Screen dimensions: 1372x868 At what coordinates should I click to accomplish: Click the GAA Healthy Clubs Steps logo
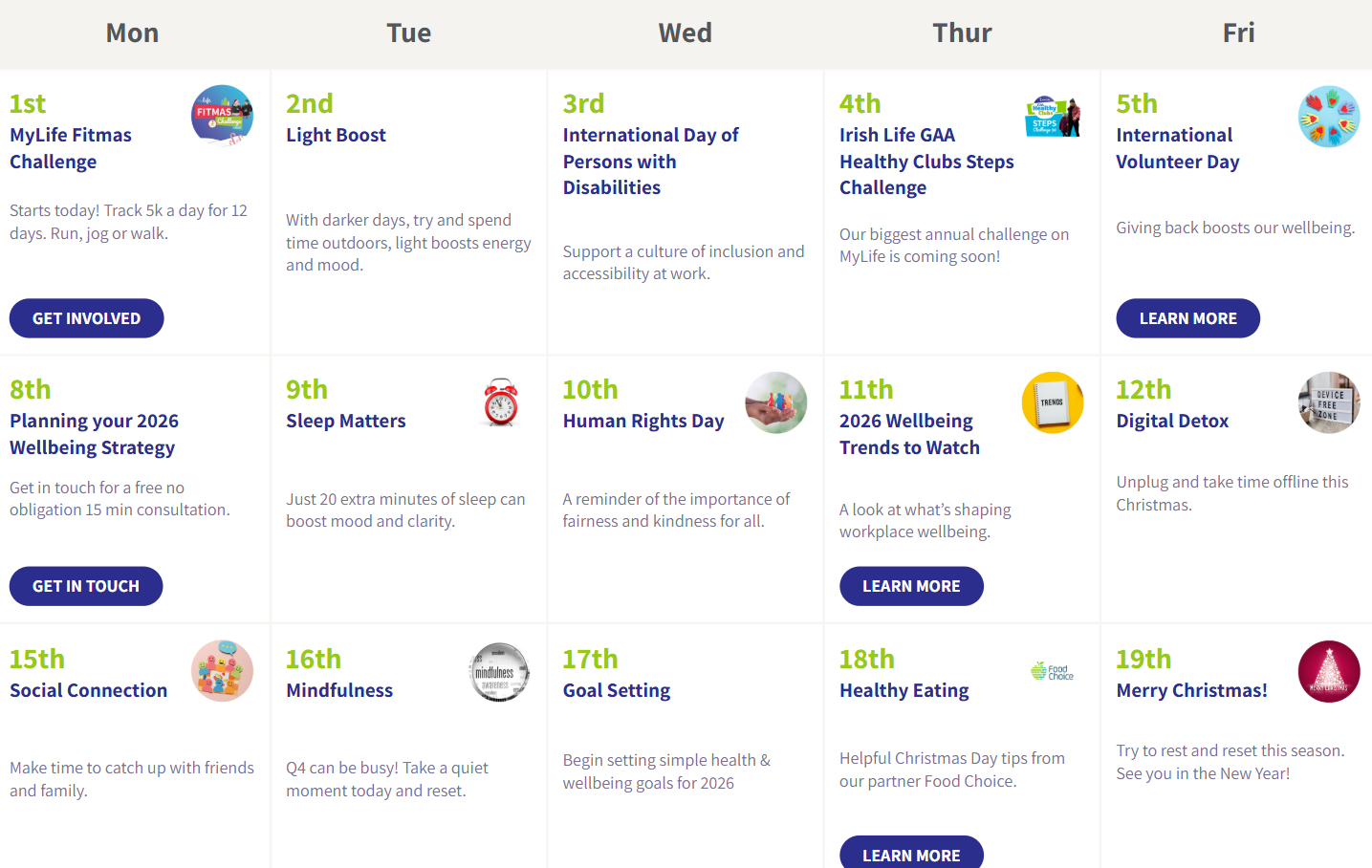pyautogui.click(x=1052, y=116)
